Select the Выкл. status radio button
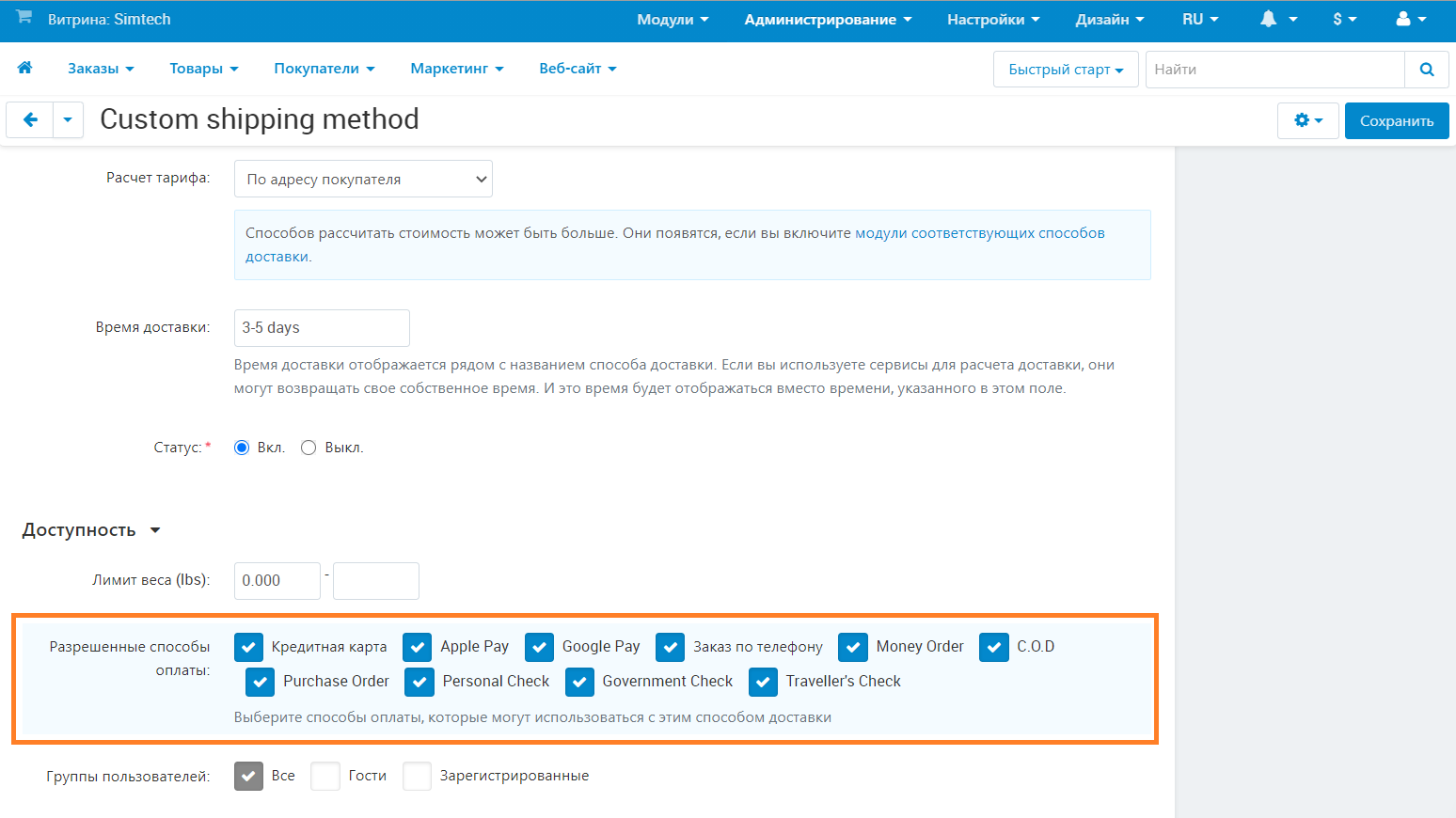1456x818 pixels. tap(309, 448)
